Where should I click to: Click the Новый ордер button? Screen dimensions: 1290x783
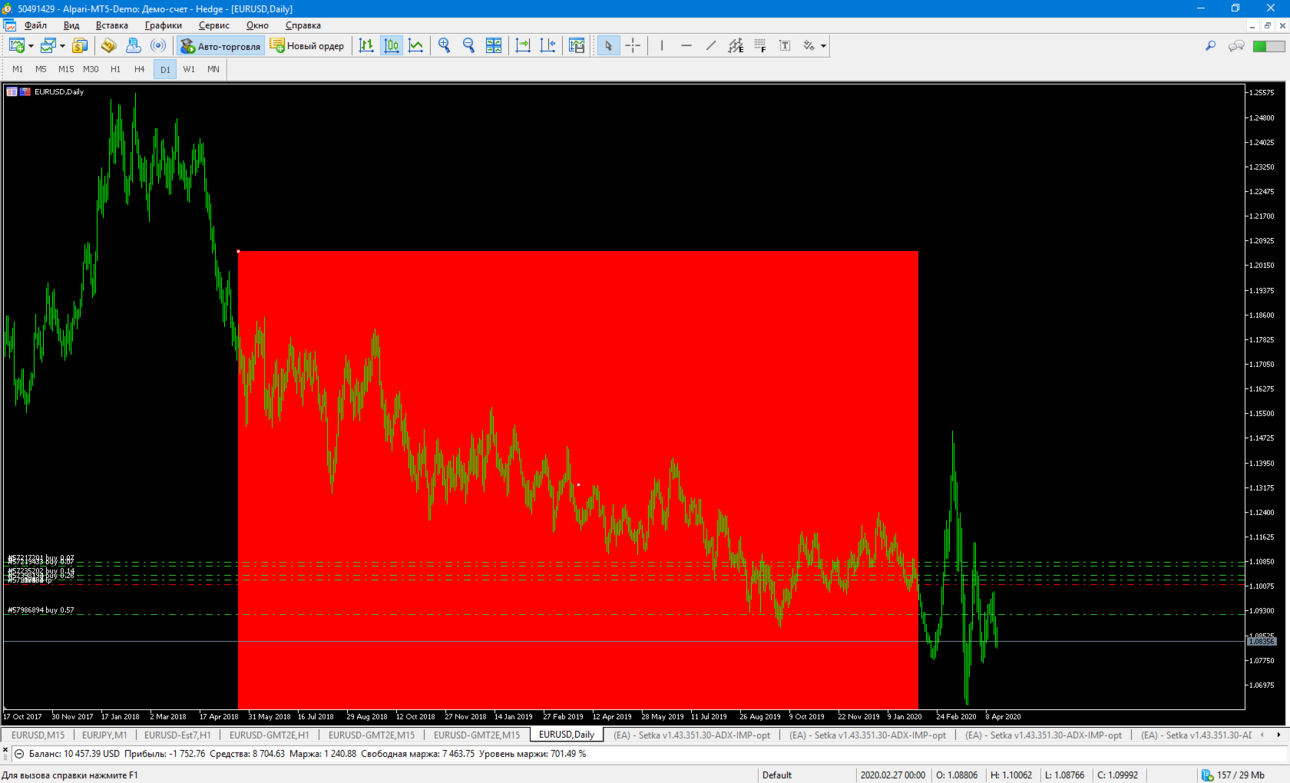click(x=307, y=46)
